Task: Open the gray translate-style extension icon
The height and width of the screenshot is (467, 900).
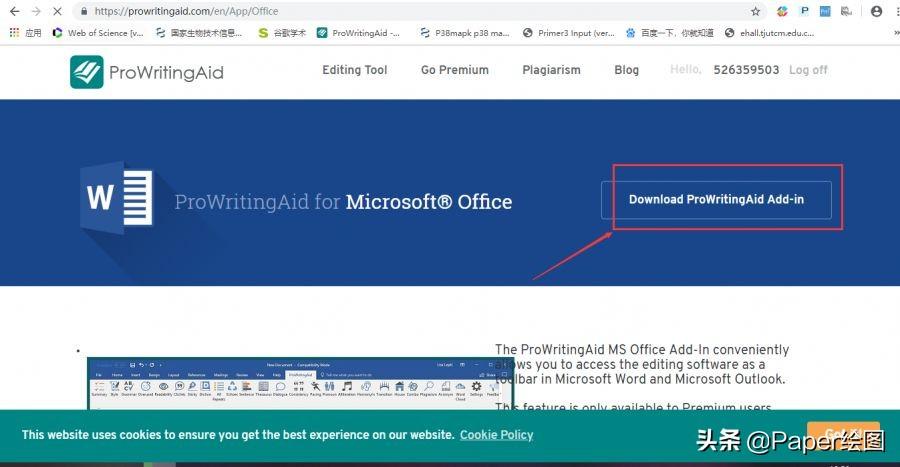Action: pos(846,11)
